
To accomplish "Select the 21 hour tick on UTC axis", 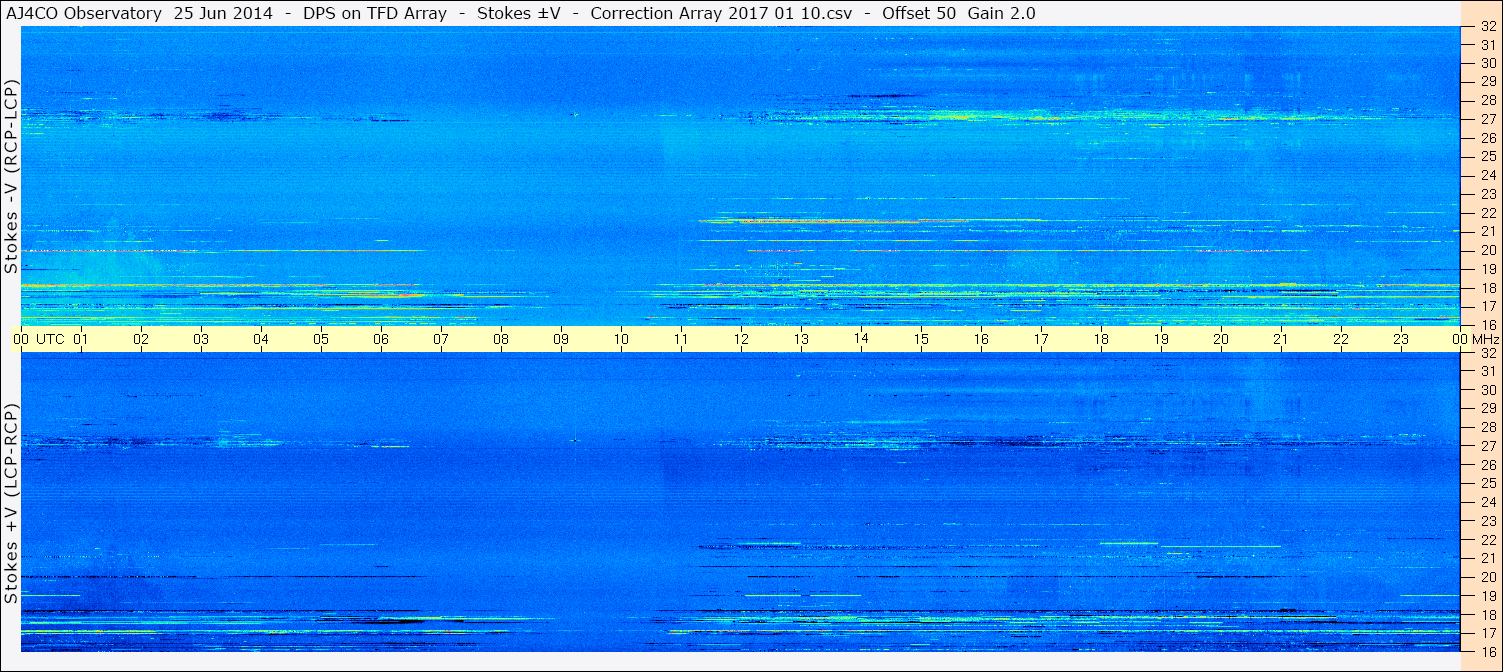I will [1281, 339].
